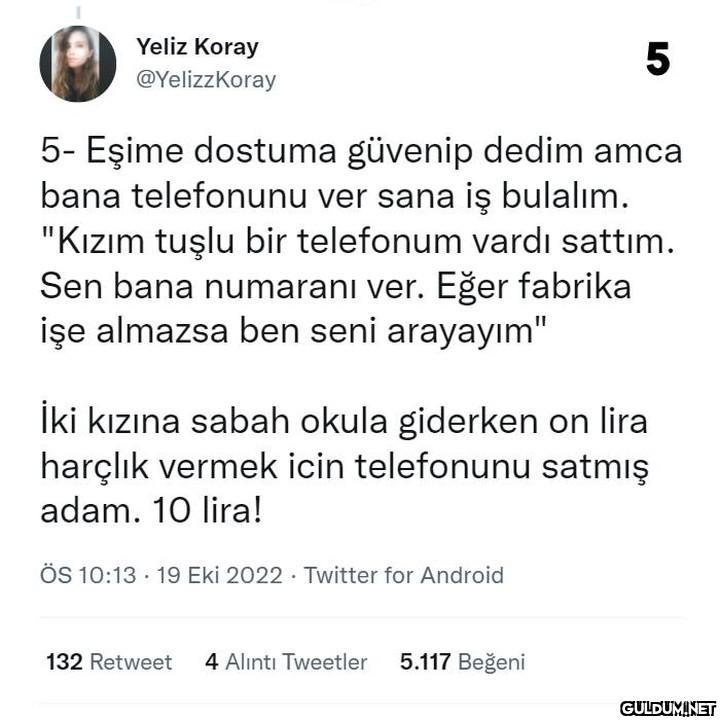Open the @YelizzKoray handle link
The width and height of the screenshot is (720, 720).
point(206,79)
